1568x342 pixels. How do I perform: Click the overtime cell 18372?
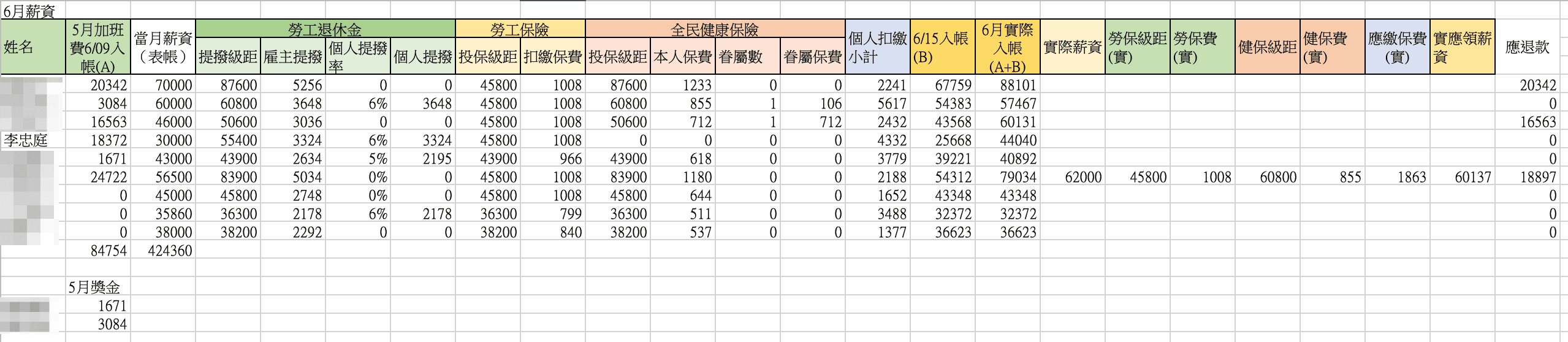(x=98, y=140)
